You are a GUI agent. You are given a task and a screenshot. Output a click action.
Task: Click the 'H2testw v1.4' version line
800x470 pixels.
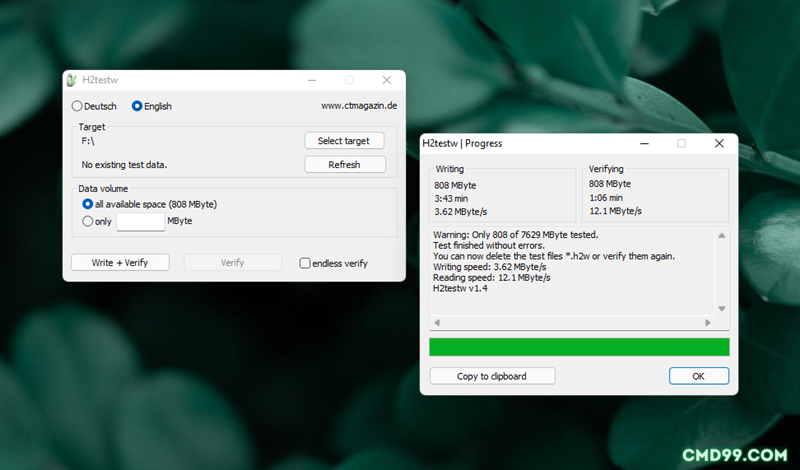[x=460, y=288]
